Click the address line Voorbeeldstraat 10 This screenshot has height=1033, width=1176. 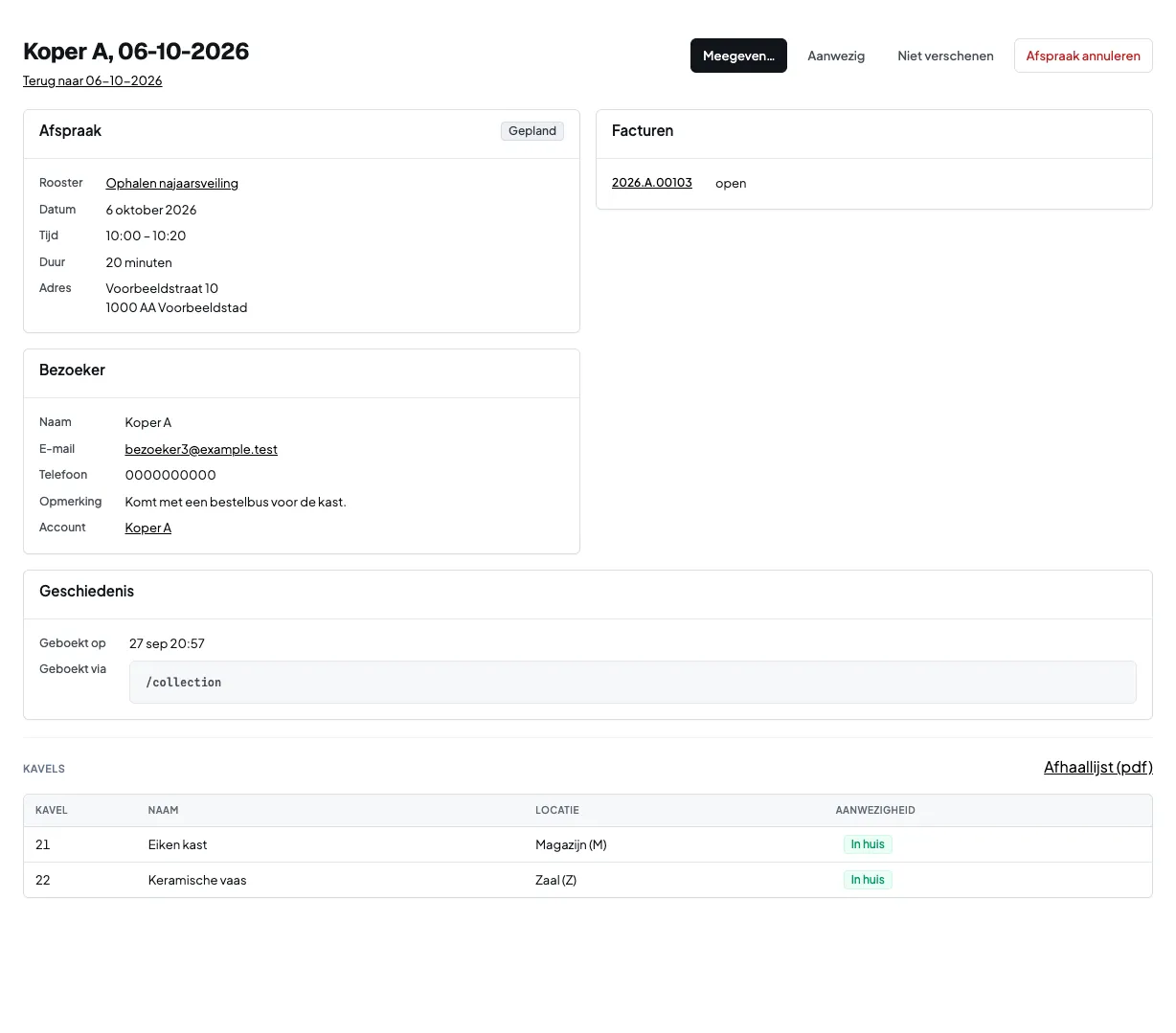(x=162, y=288)
